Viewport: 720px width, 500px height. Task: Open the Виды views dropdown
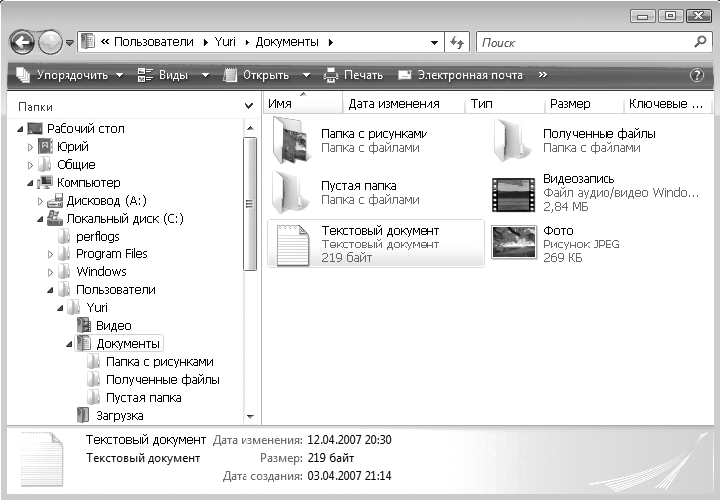(x=173, y=75)
